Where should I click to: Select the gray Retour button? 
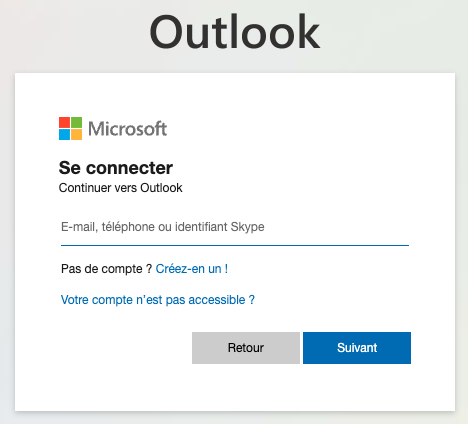point(246,348)
